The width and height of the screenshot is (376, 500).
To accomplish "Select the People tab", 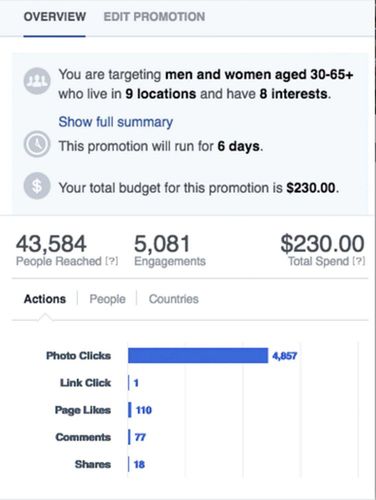I will pyautogui.click(x=107, y=299).
